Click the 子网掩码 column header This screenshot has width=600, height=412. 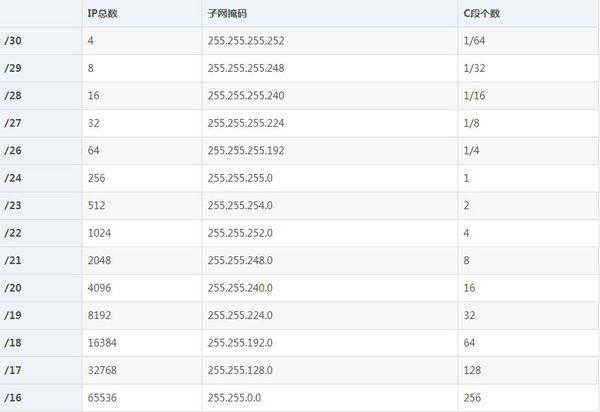click(227, 13)
